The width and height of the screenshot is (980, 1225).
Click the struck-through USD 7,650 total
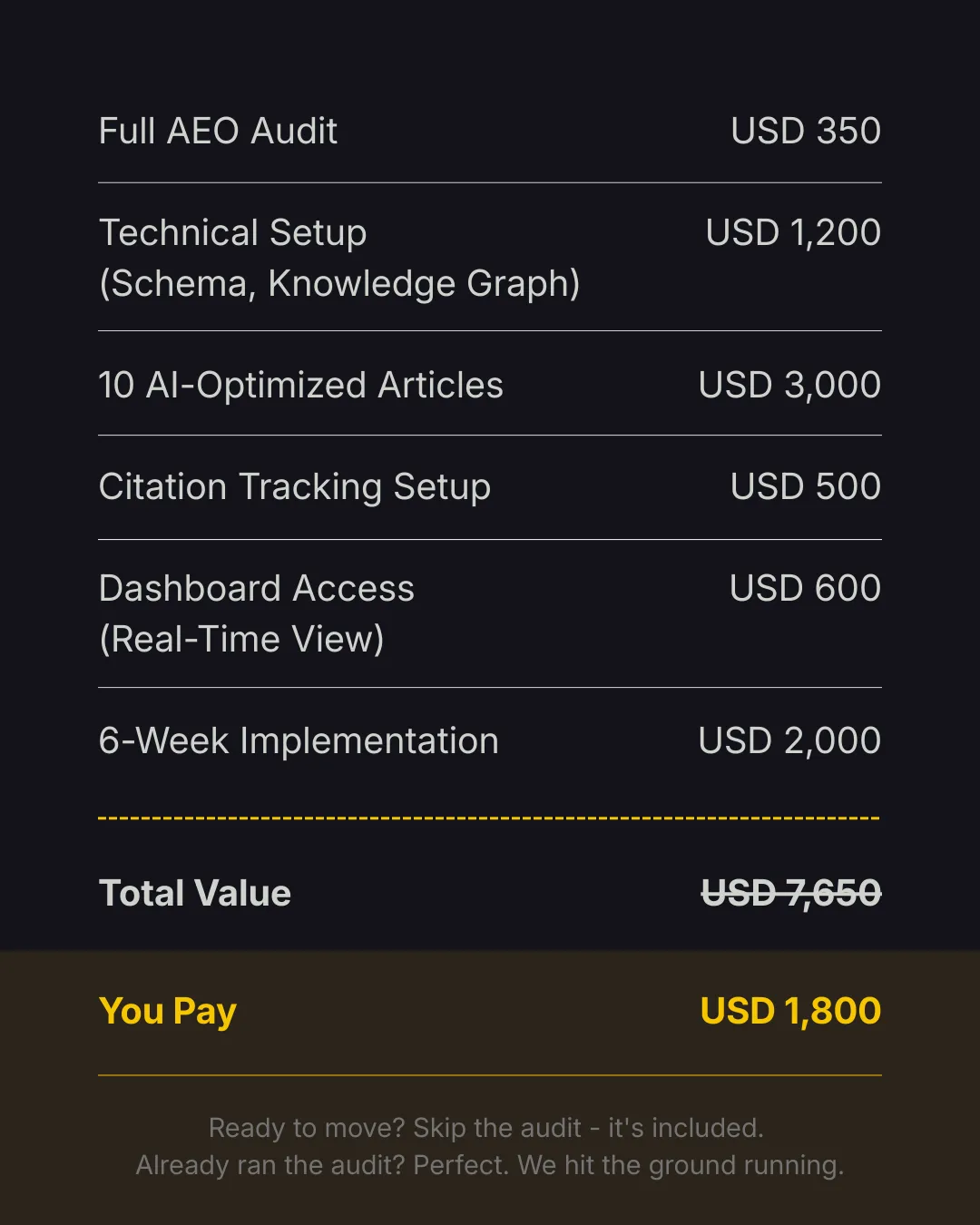tap(790, 894)
